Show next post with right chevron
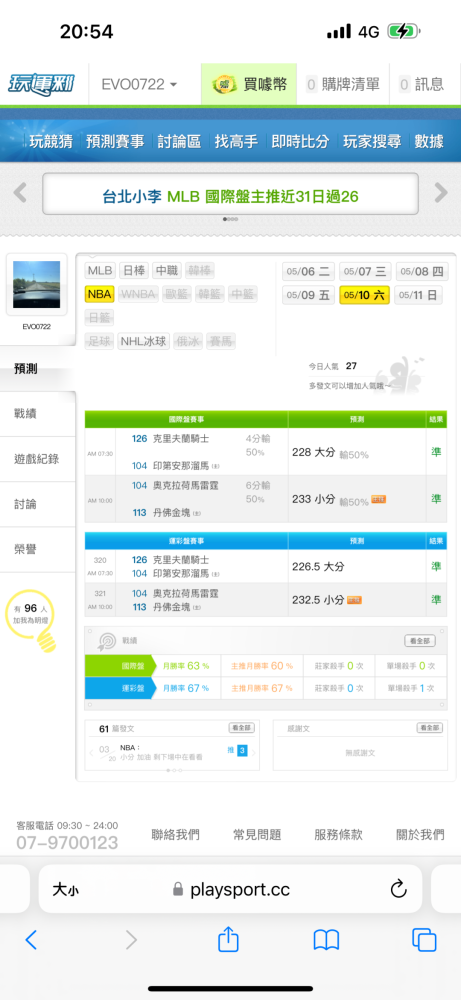 pos(253,753)
